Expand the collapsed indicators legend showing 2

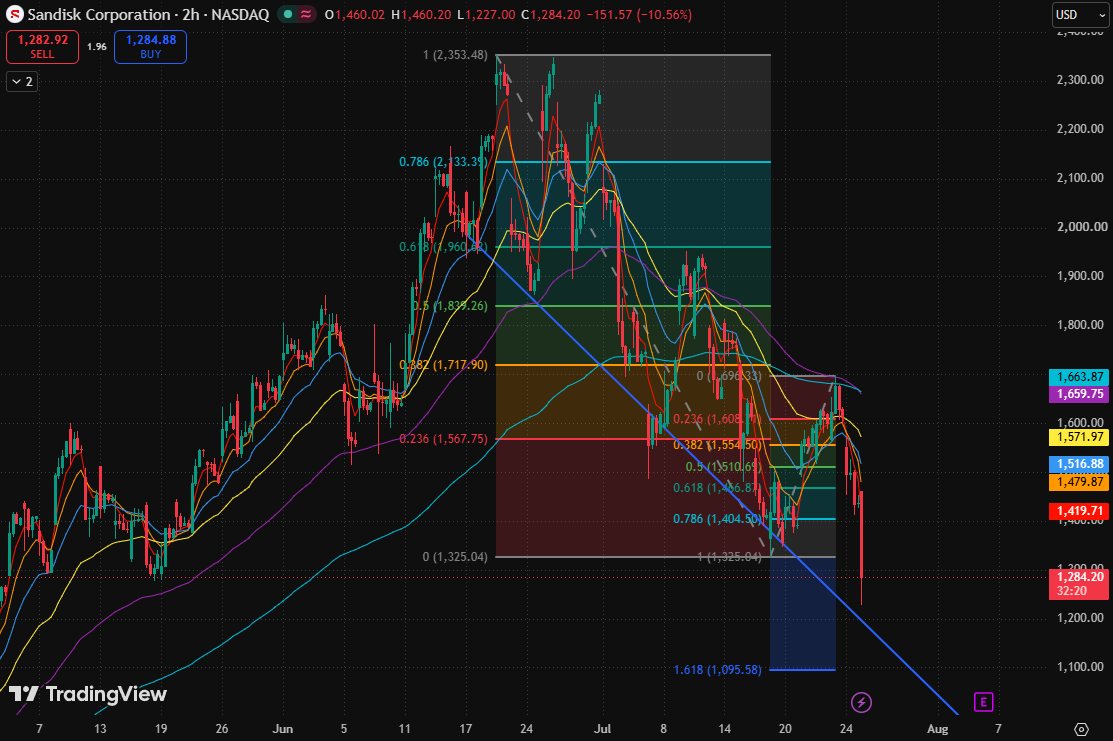[x=22, y=82]
